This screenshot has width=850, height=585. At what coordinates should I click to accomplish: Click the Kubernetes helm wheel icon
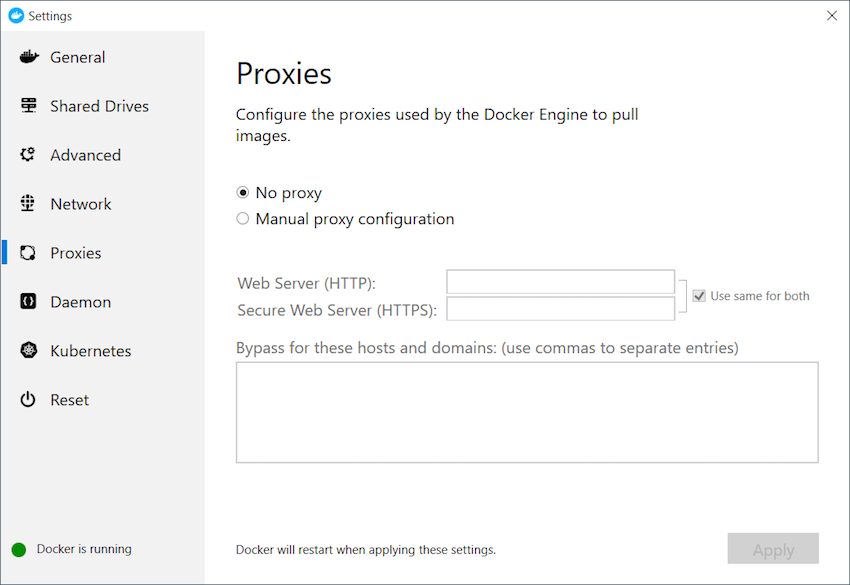tap(29, 350)
